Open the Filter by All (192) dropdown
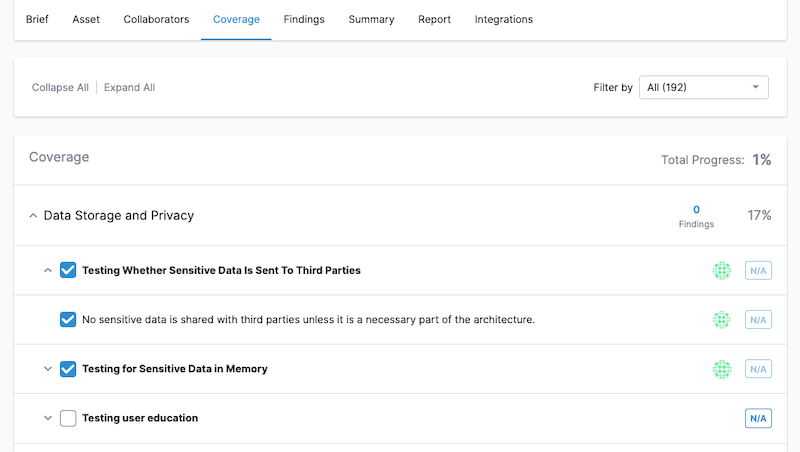The height and width of the screenshot is (452, 800). pos(703,87)
